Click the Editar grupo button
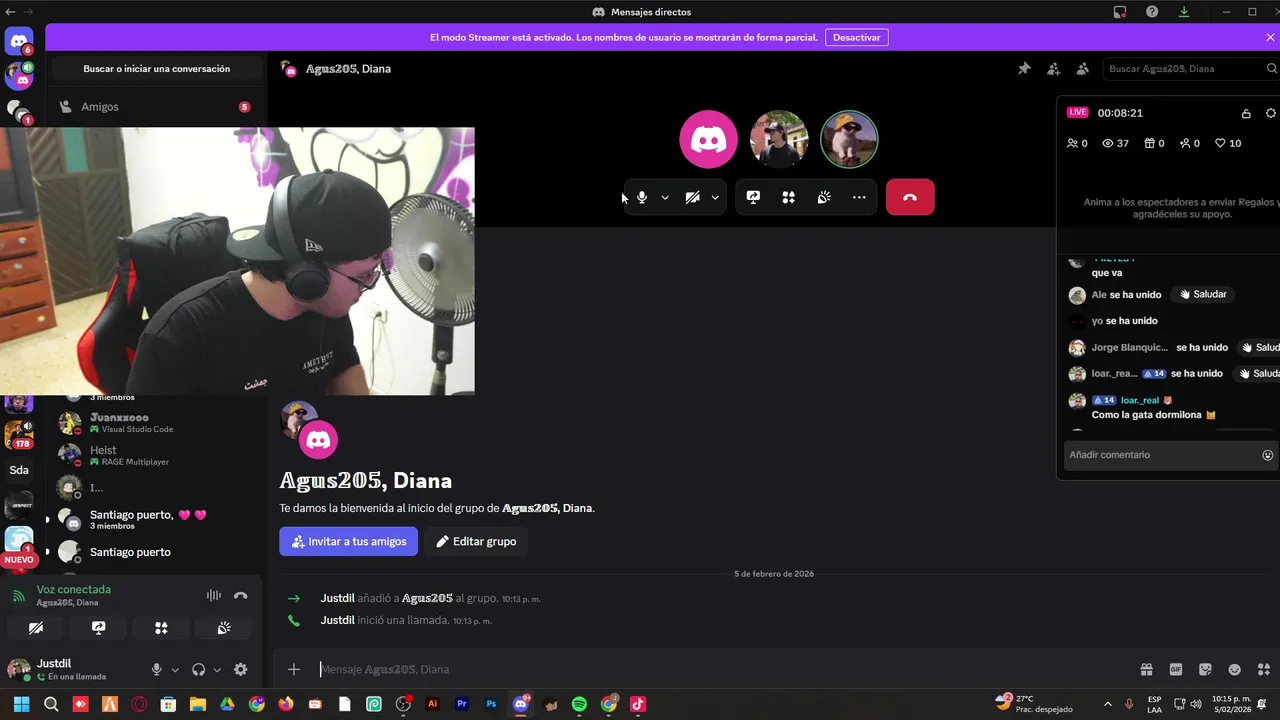1280x720 pixels. [476, 541]
